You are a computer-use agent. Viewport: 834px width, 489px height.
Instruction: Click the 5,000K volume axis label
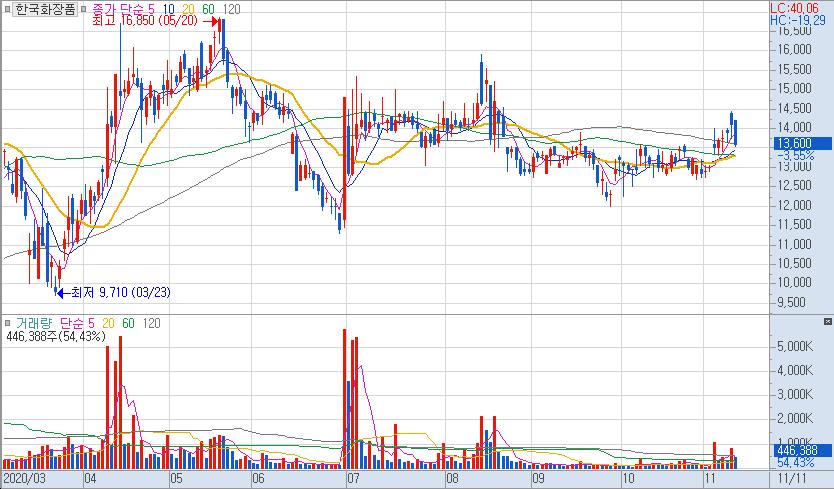point(795,346)
